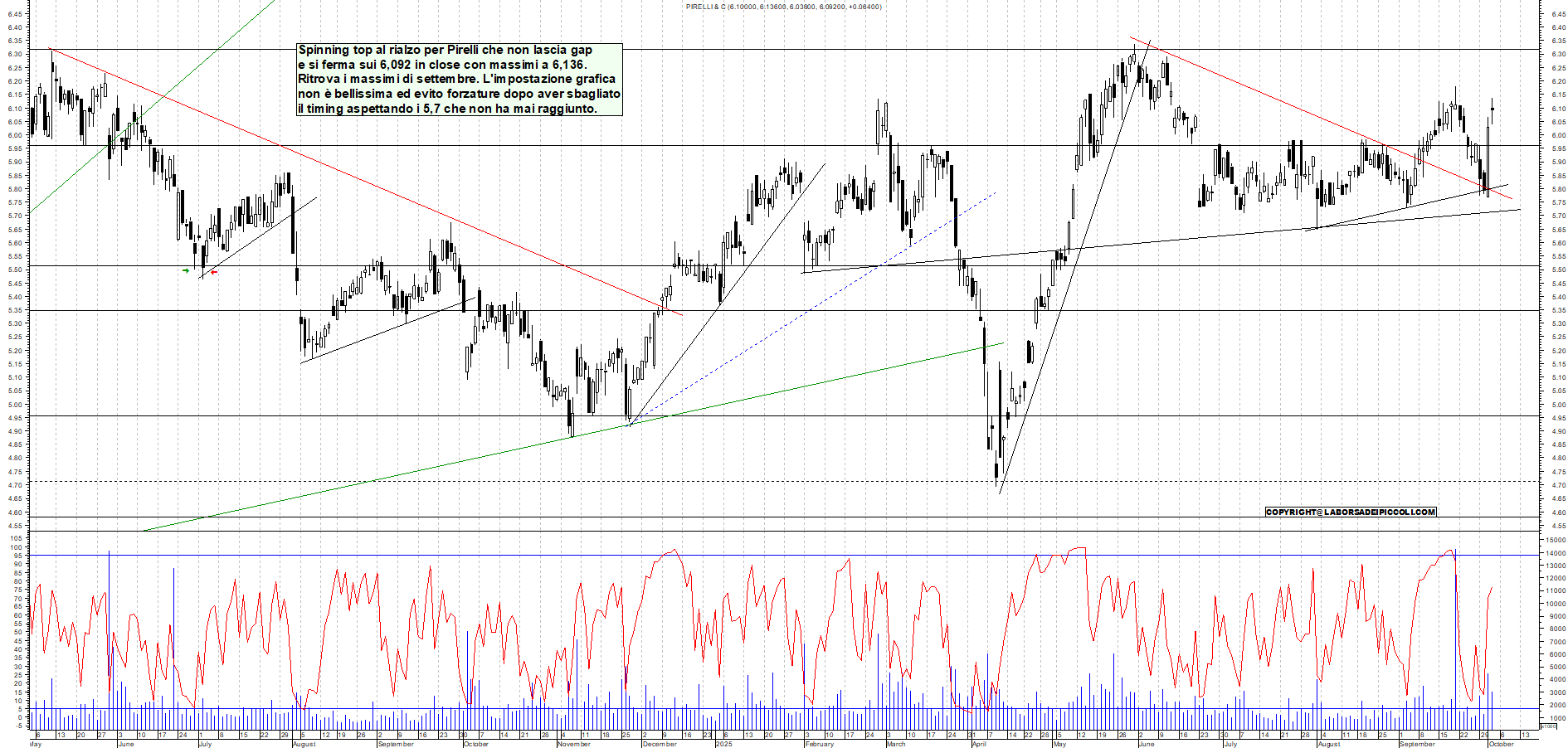Click the December label on time axis
Screen dimensions: 1568x748
pos(660,744)
